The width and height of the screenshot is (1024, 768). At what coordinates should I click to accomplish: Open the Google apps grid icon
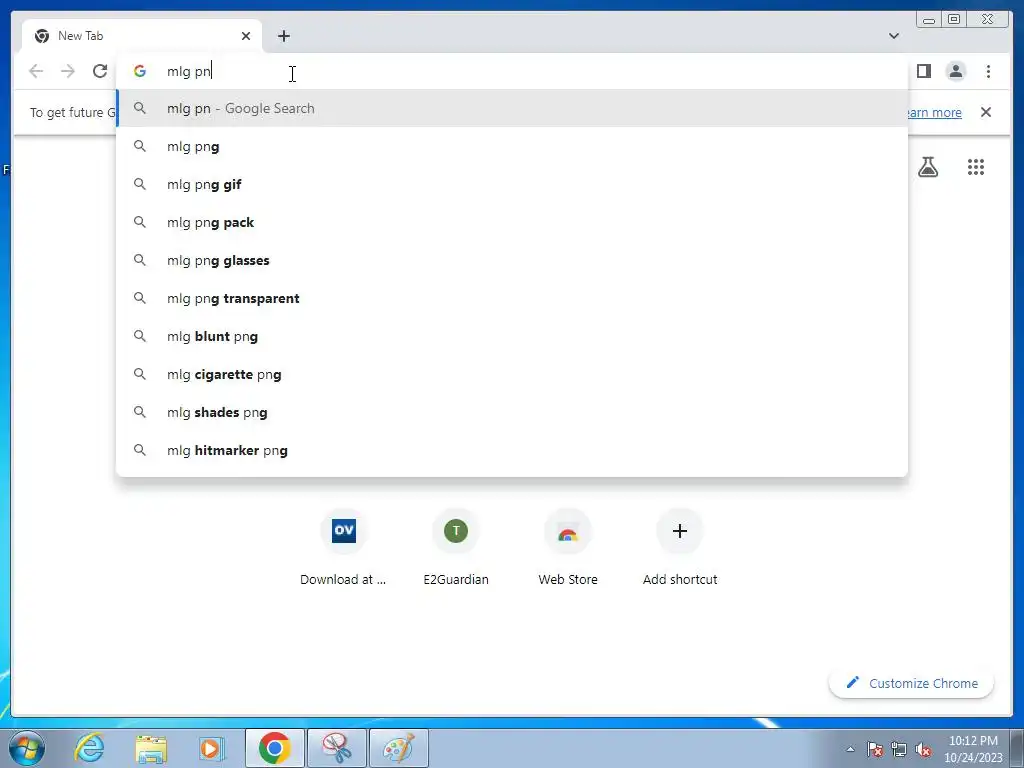coord(976,167)
